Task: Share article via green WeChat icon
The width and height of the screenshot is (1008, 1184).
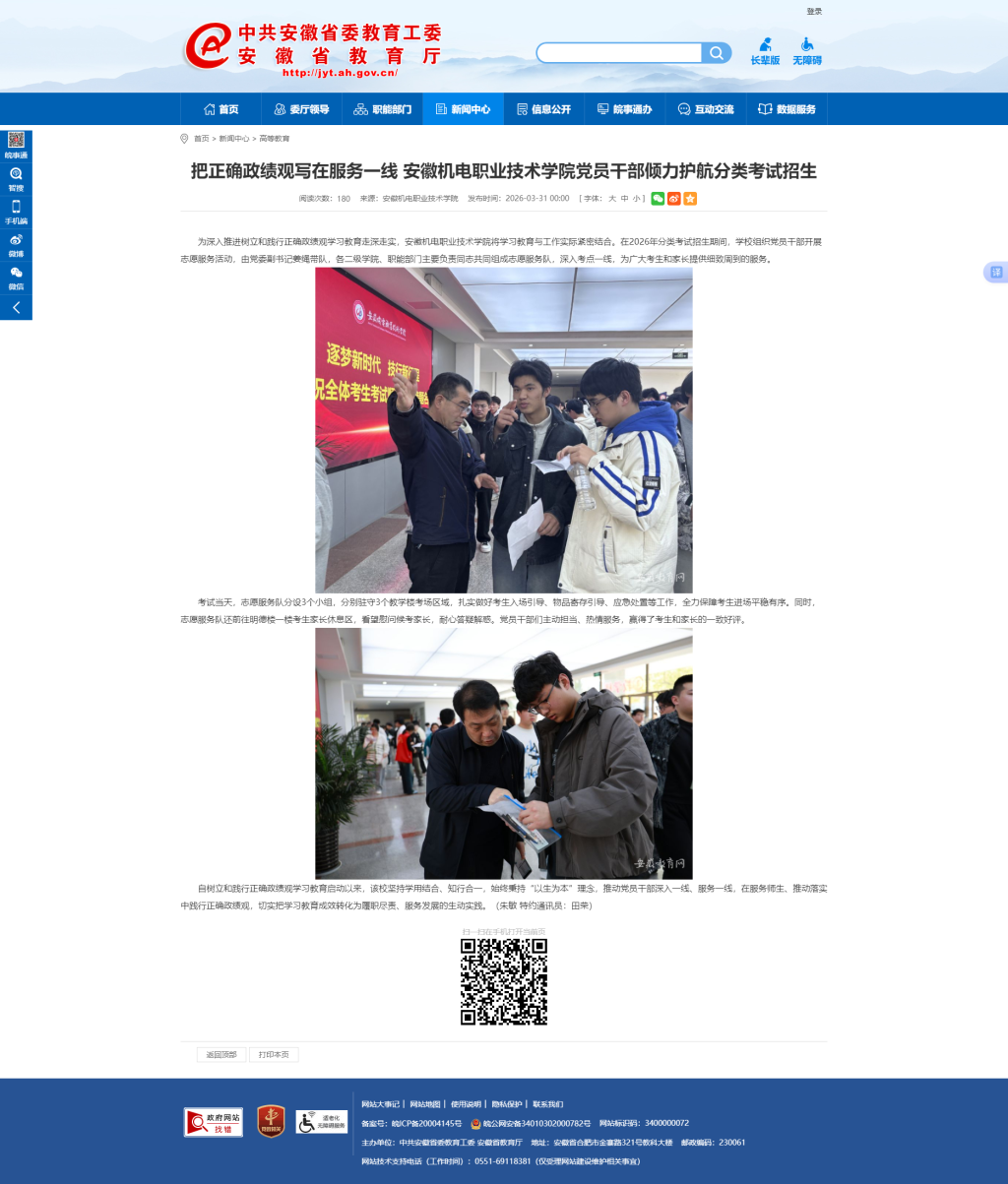Action: pyautogui.click(x=658, y=199)
